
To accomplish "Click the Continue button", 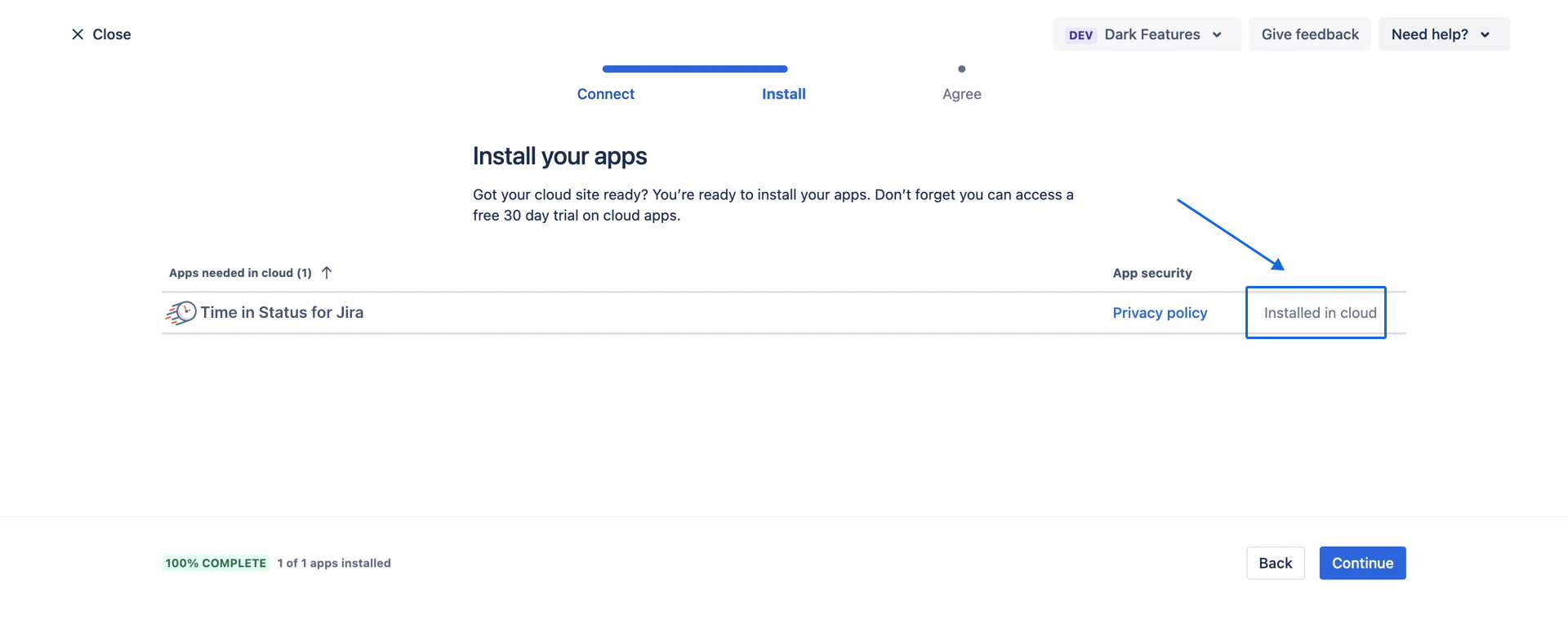I will point(1362,563).
